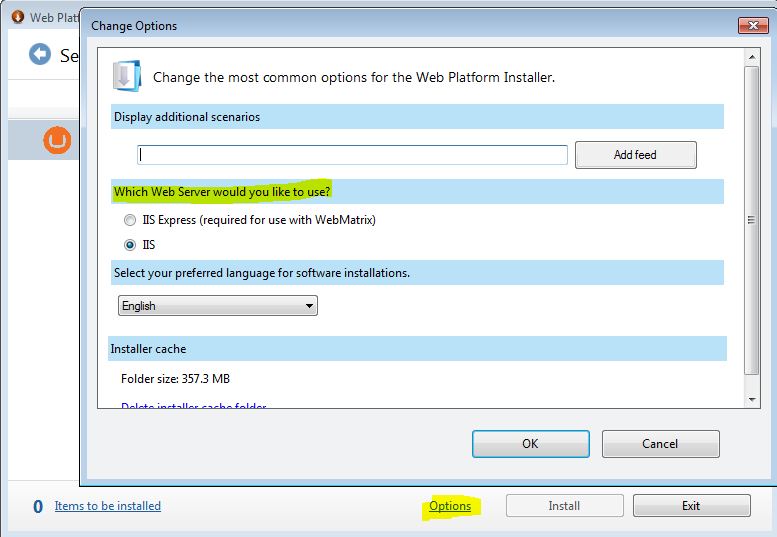
Task: Click the items count 0 number
Action: click(38, 506)
